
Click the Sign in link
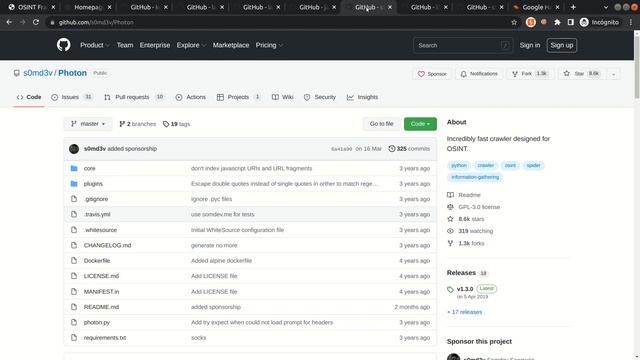point(530,45)
